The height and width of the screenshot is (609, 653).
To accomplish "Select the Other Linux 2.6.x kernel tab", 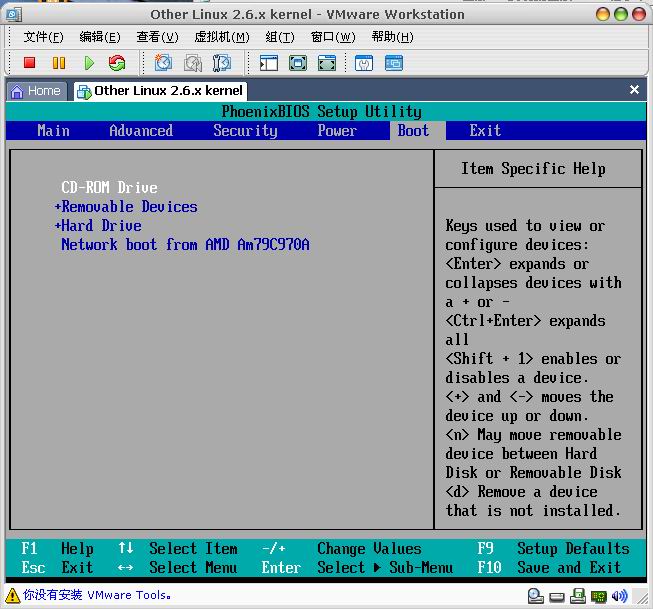I will (x=160, y=91).
